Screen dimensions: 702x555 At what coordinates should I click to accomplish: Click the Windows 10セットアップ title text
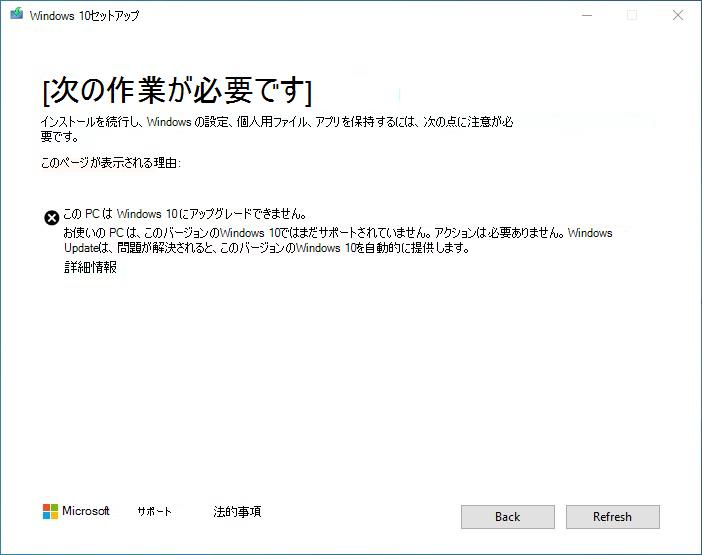tap(84, 16)
